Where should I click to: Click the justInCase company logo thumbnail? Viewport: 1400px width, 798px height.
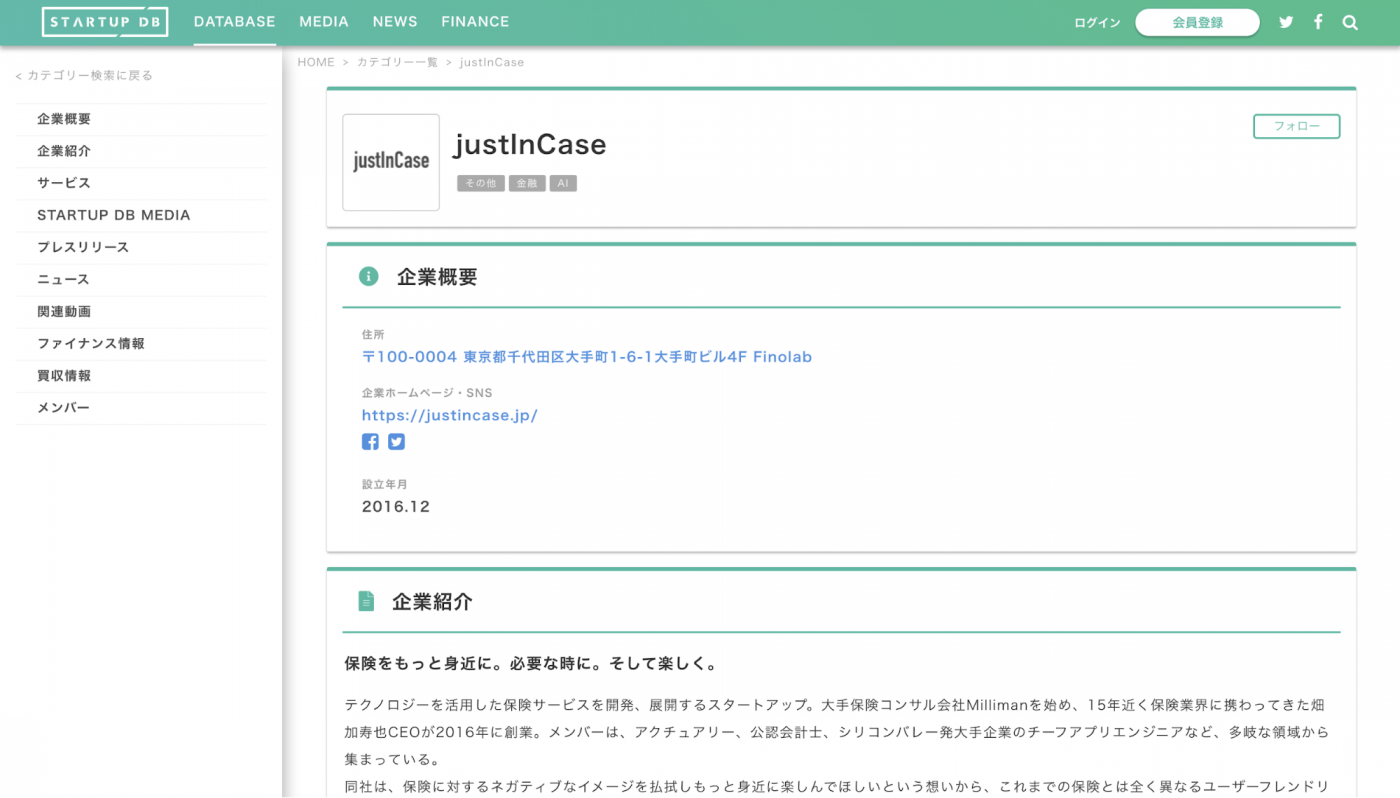pos(390,162)
